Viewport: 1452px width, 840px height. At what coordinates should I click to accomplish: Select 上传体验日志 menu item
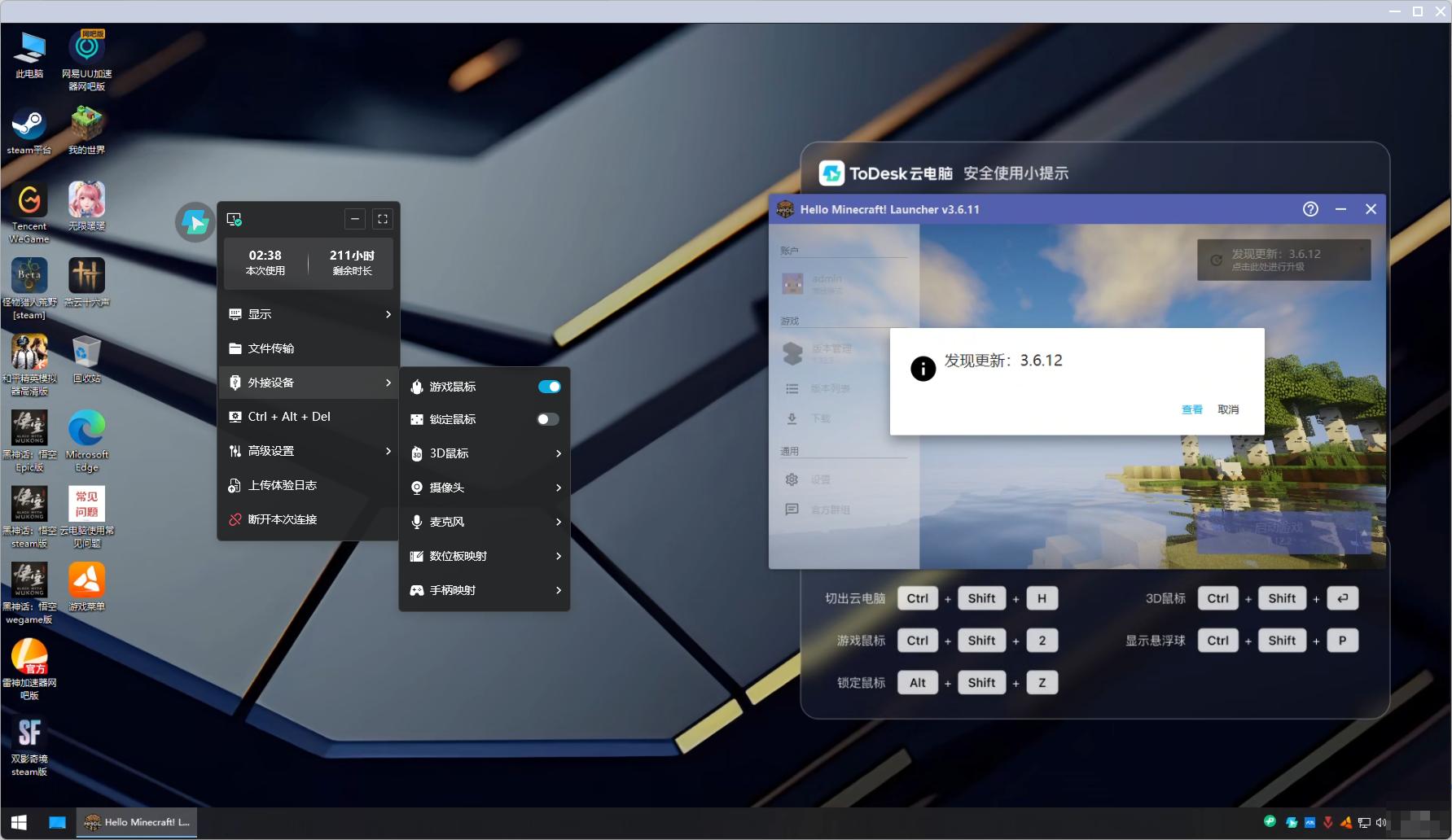tap(309, 485)
